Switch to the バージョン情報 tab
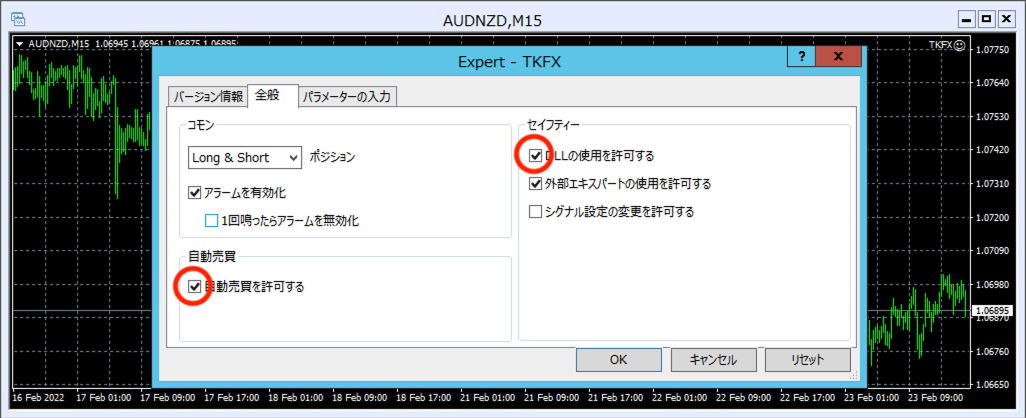 [x=207, y=97]
